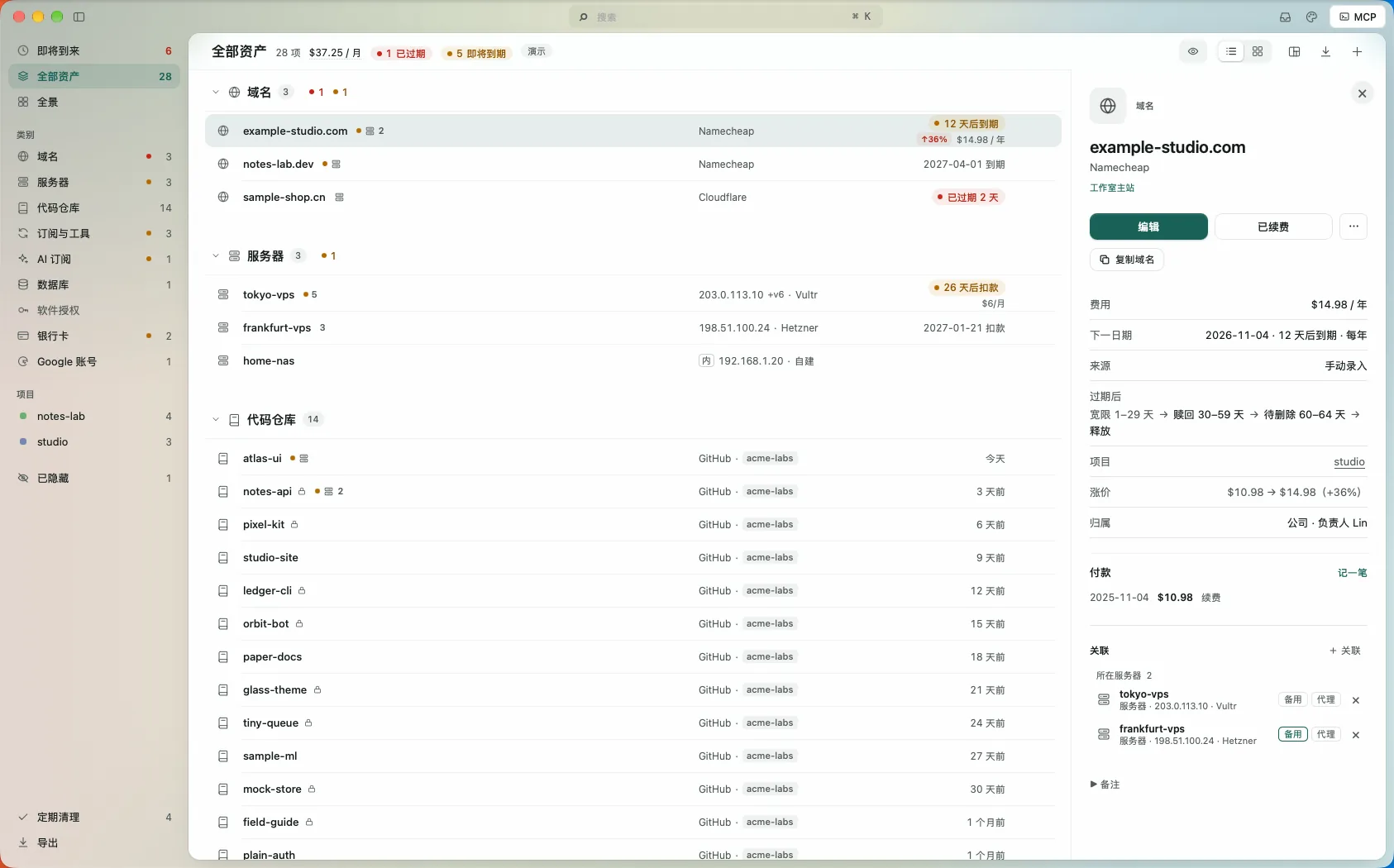The height and width of the screenshot is (868, 1394).
Task: Click the 已续费 button
Action: point(1273,226)
